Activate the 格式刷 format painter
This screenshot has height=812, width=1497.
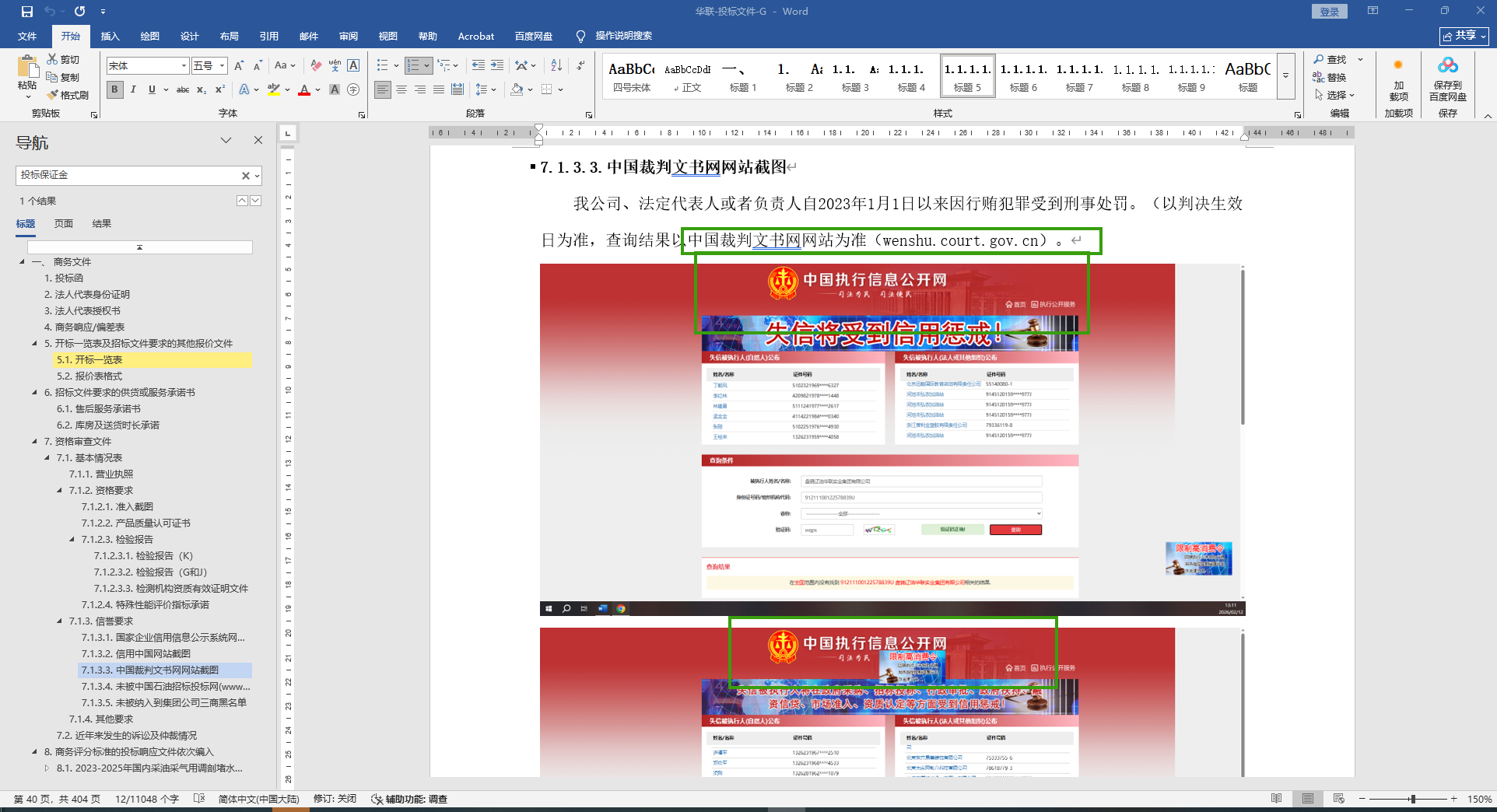pyautogui.click(x=68, y=95)
